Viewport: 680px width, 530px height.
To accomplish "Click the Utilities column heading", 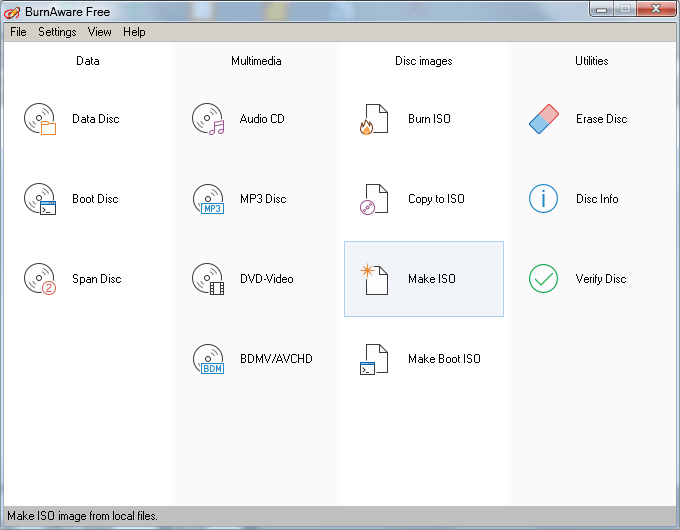I will (592, 61).
